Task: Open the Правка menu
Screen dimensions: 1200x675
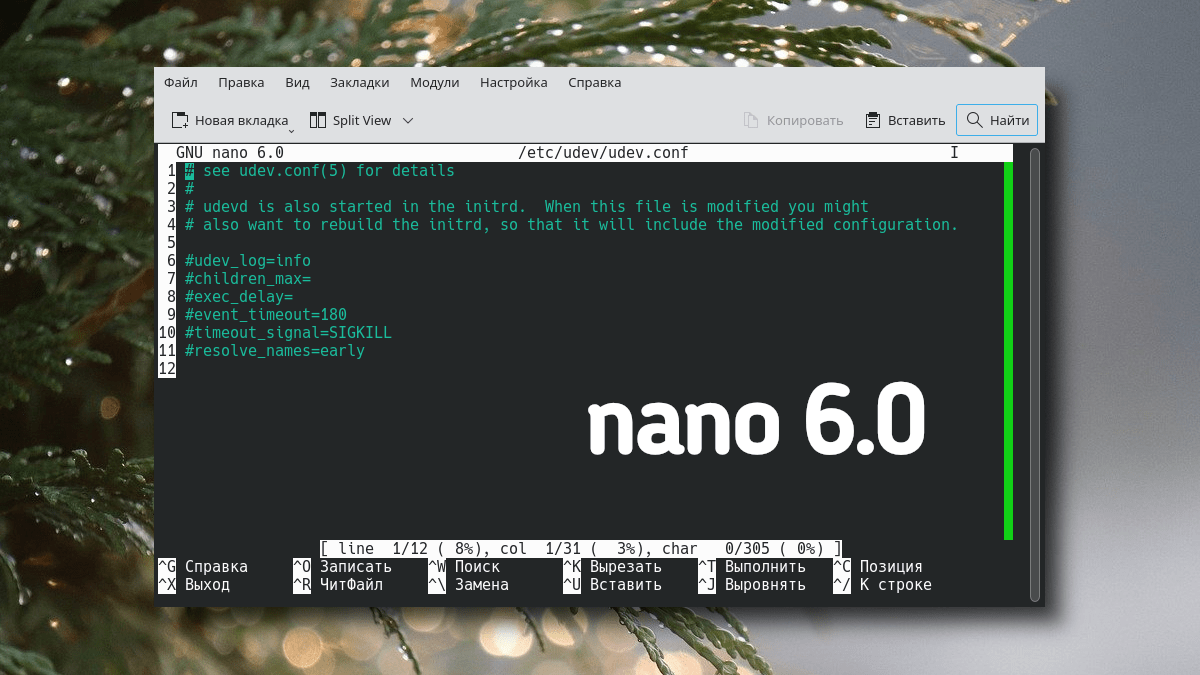Action: pos(241,83)
